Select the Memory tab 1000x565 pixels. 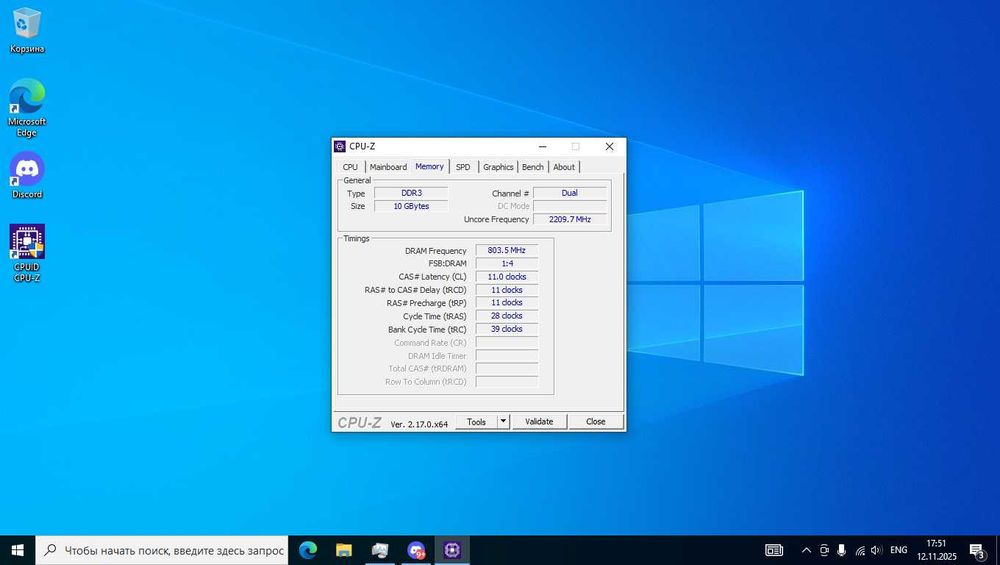[429, 166]
